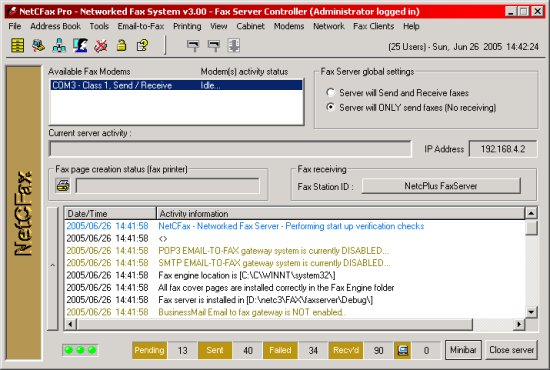Click the Minibar button

[x=463, y=350]
